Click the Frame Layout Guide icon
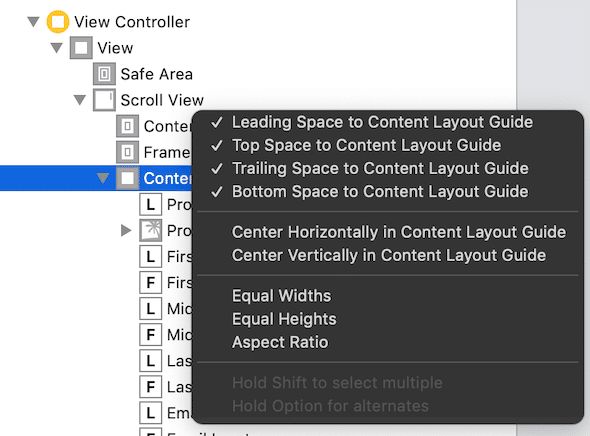This screenshot has width=590, height=436. (x=127, y=152)
